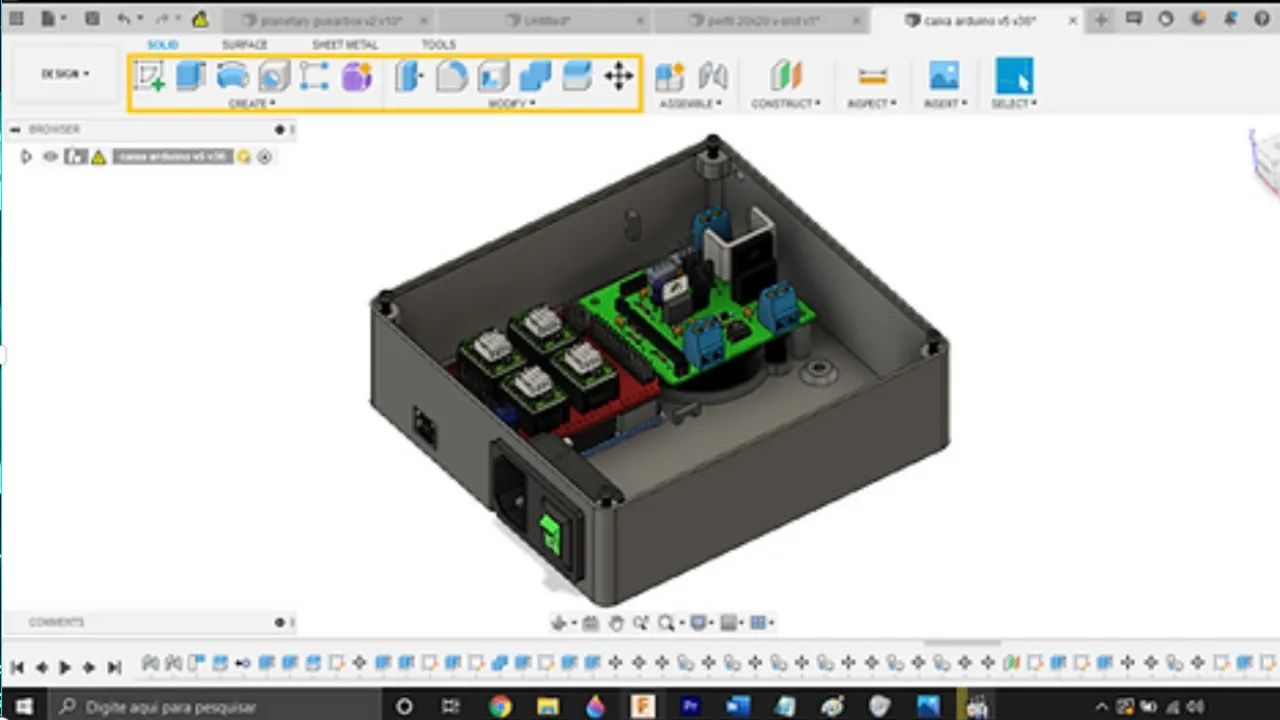Viewport: 1280px width, 720px height.
Task: Select the Revolve tool
Action: tap(232, 77)
